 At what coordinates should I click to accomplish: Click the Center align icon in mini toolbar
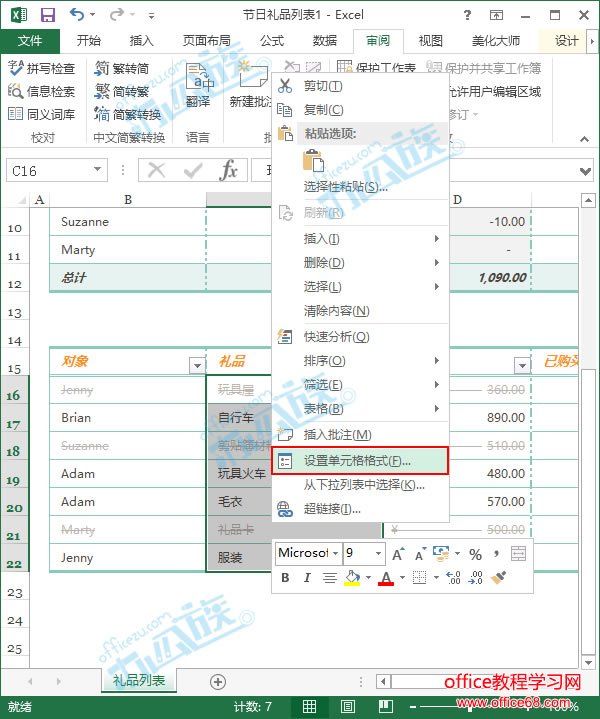pyautogui.click(x=329, y=578)
